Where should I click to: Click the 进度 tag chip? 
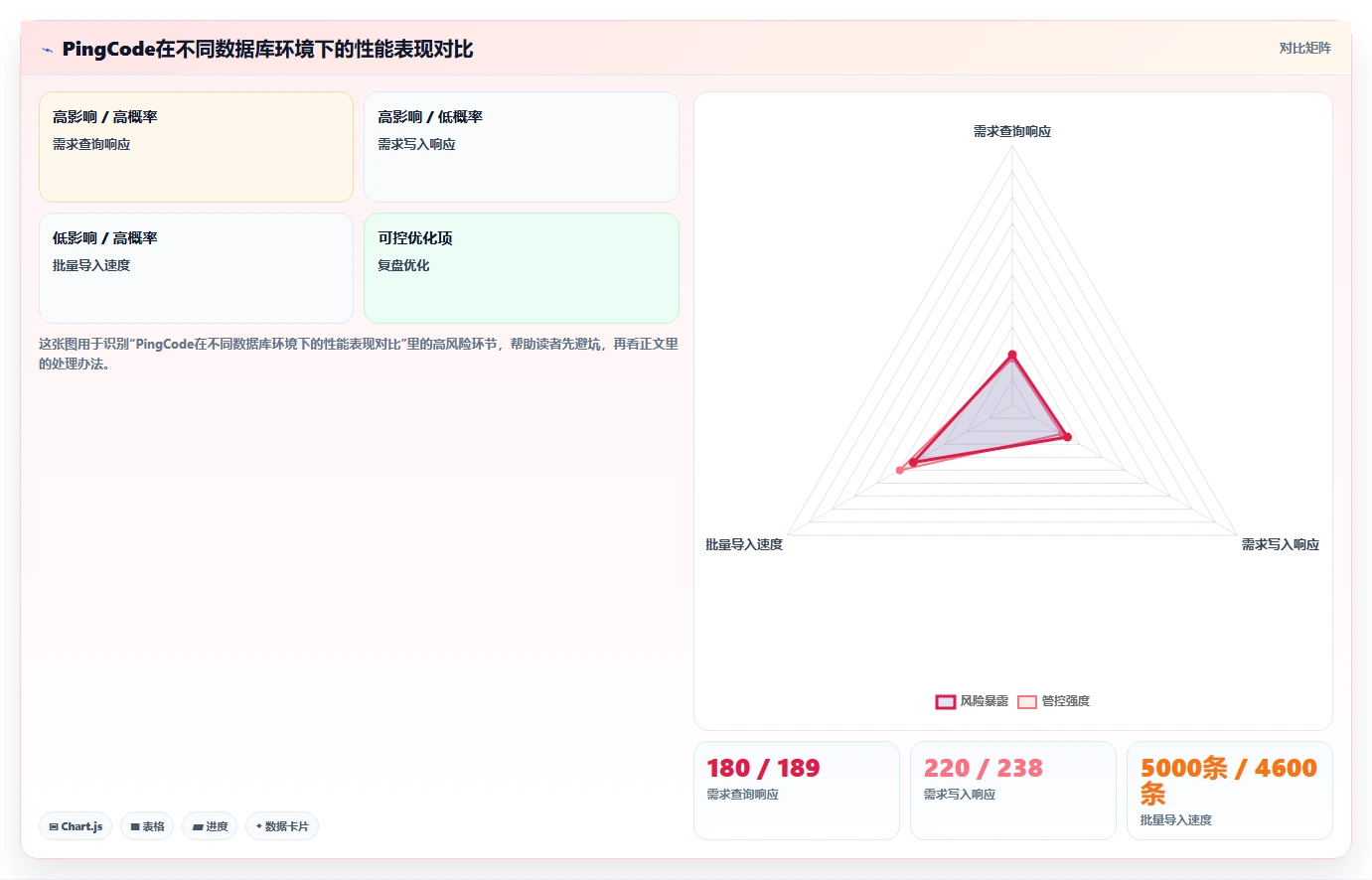210,826
